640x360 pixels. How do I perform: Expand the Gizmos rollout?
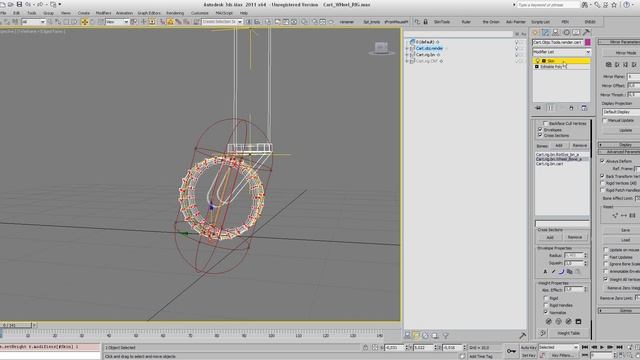tap(619, 311)
